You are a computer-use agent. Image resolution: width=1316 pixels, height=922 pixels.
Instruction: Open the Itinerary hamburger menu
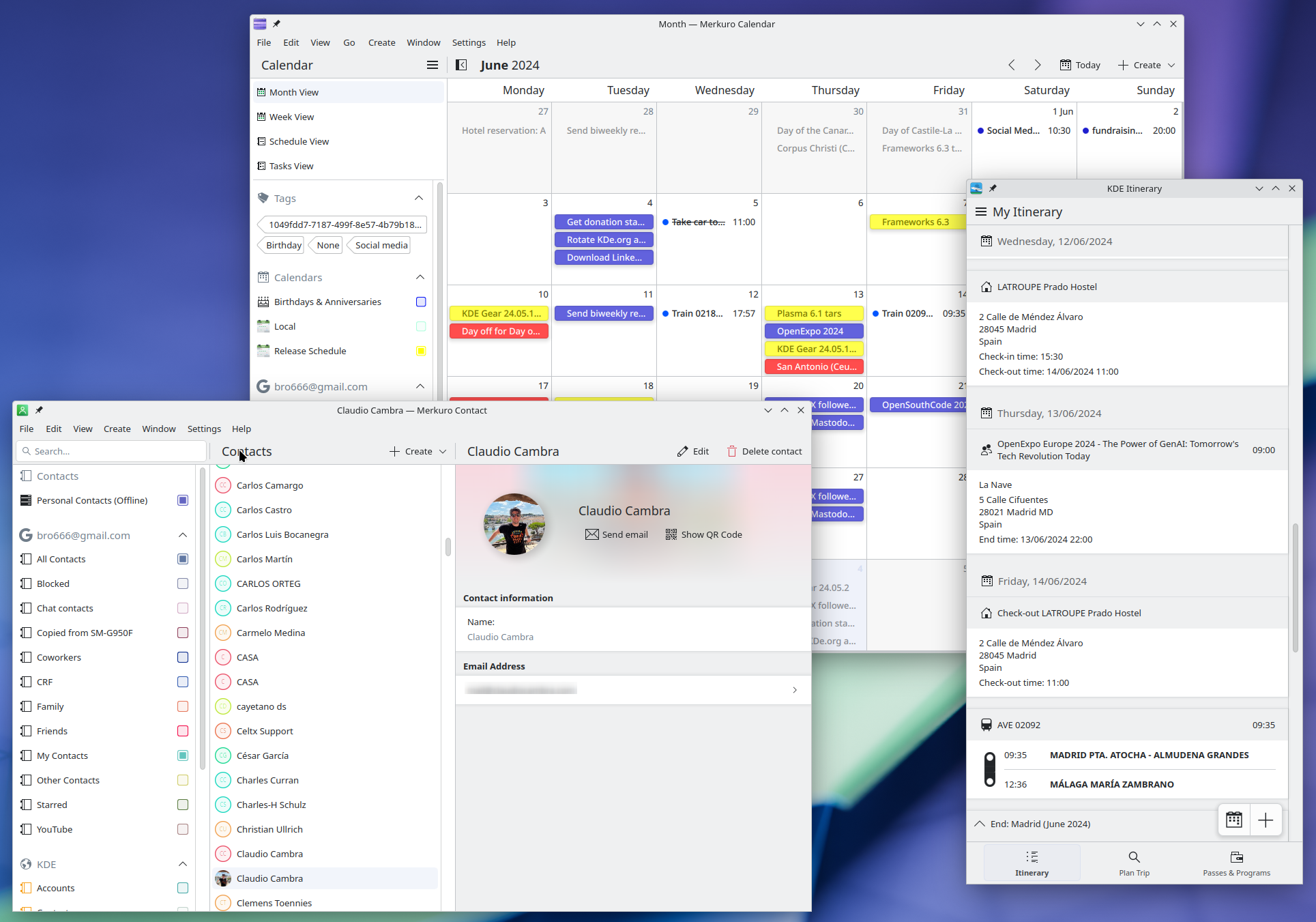point(981,212)
